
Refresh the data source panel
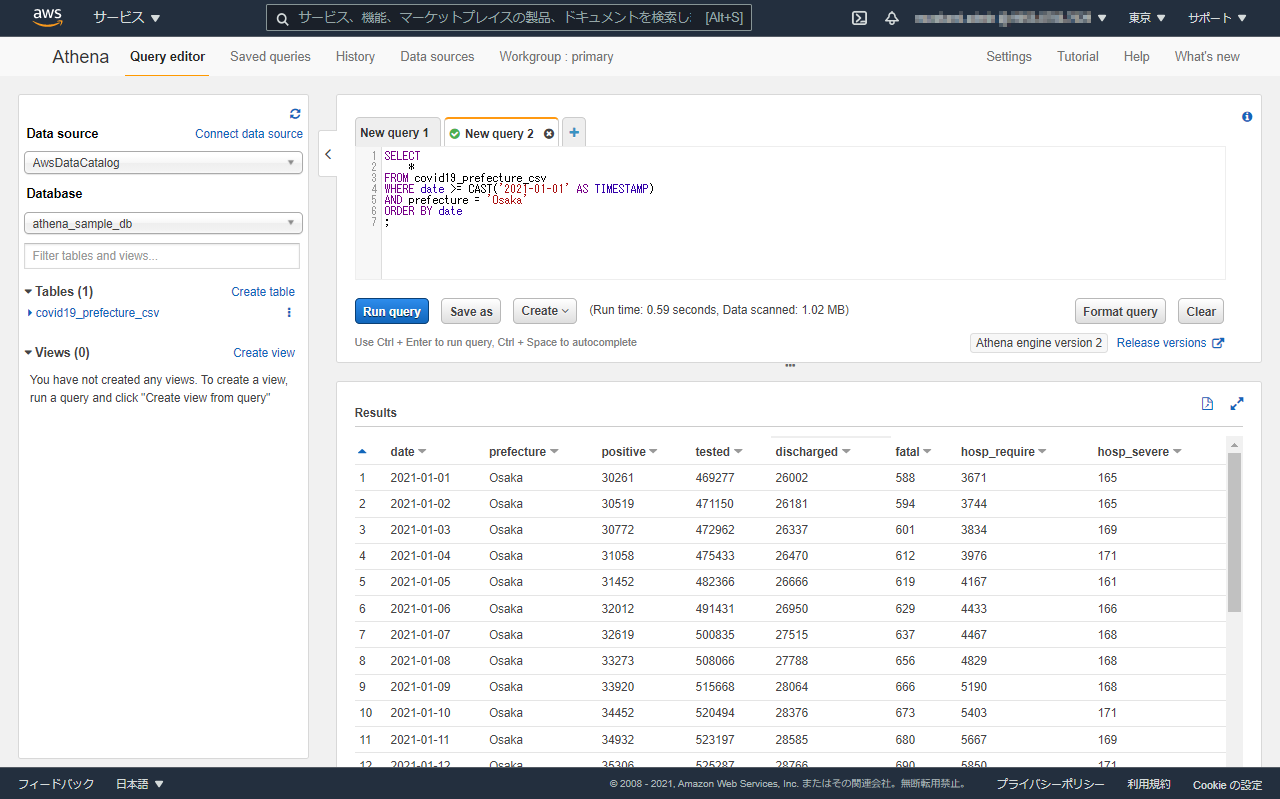(295, 114)
